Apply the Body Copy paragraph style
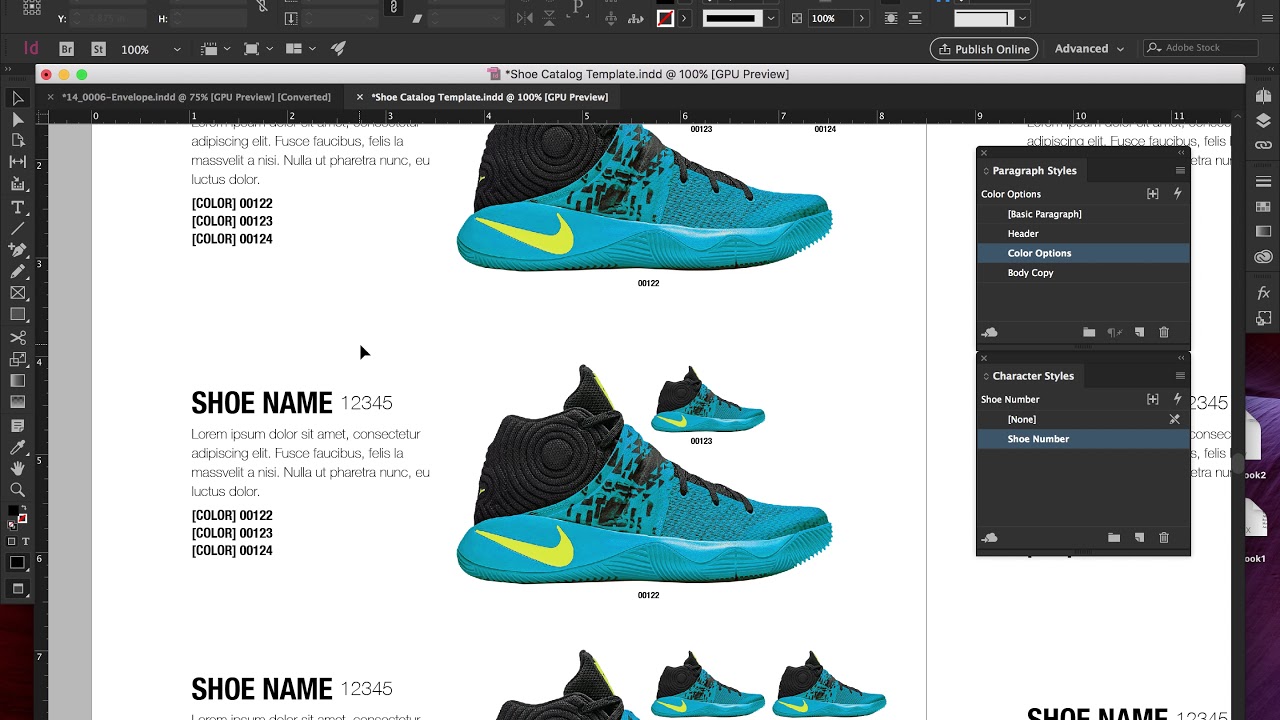This screenshot has height=720, width=1280. [x=1083, y=273]
